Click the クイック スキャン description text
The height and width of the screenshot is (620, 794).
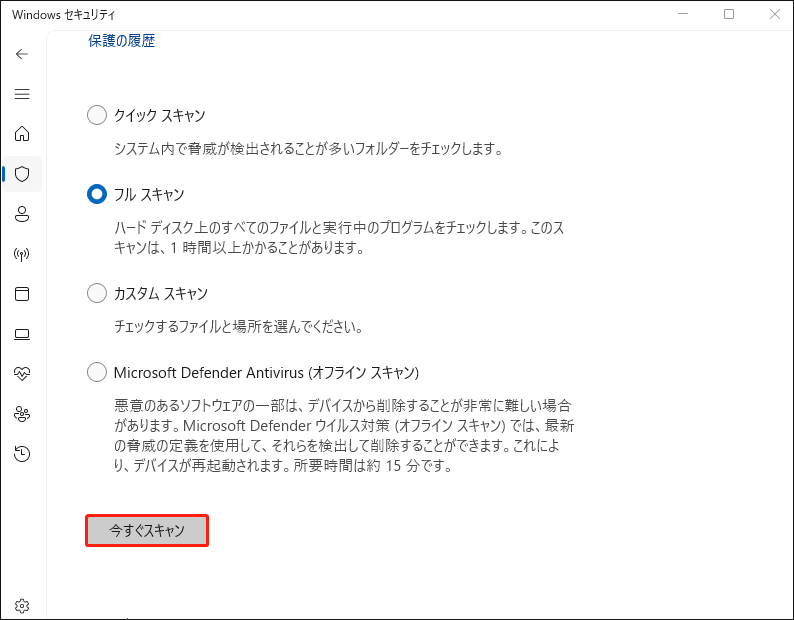point(308,148)
